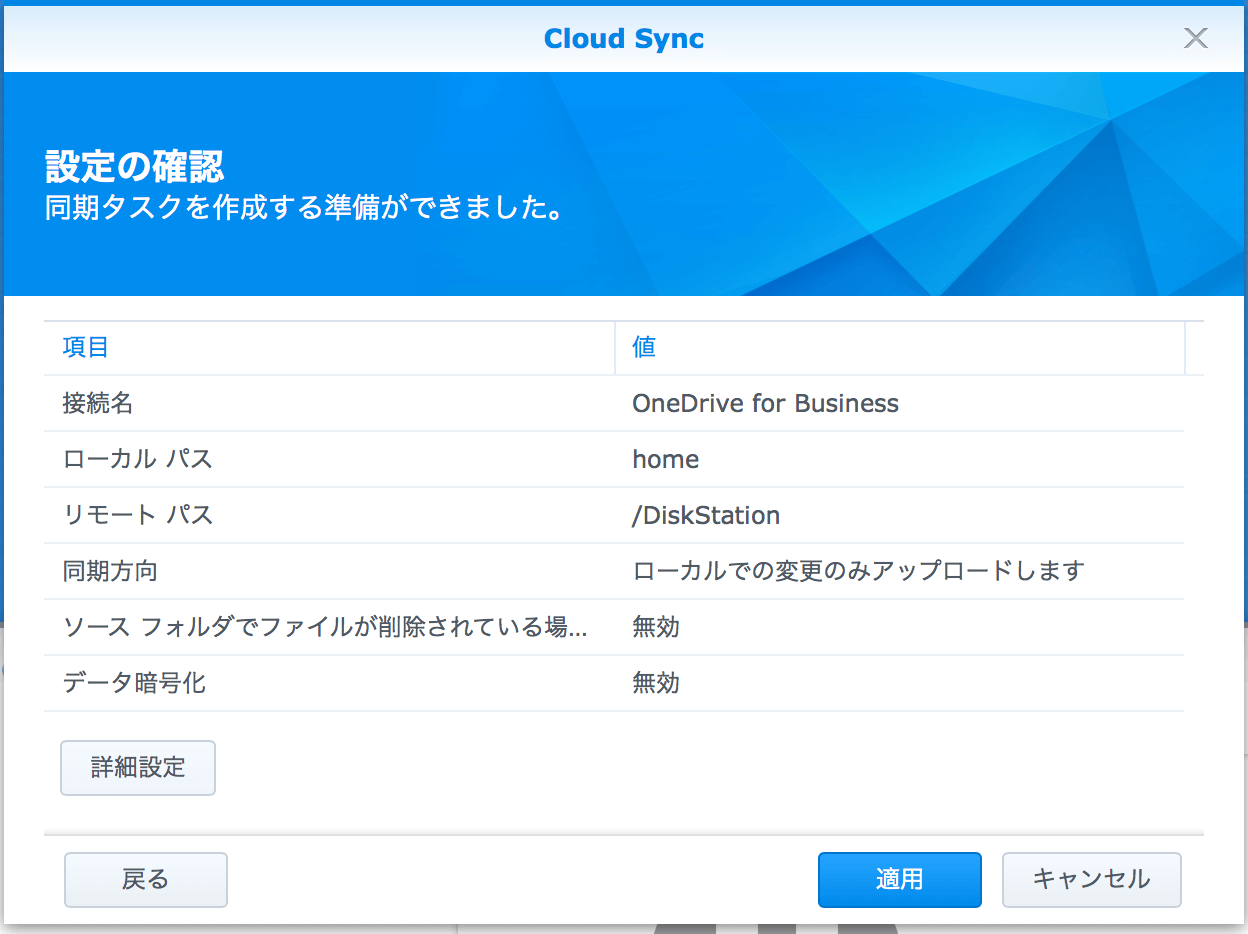This screenshot has width=1248, height=934.
Task: Select the 同期方向 row label
Action: [x=110, y=572]
